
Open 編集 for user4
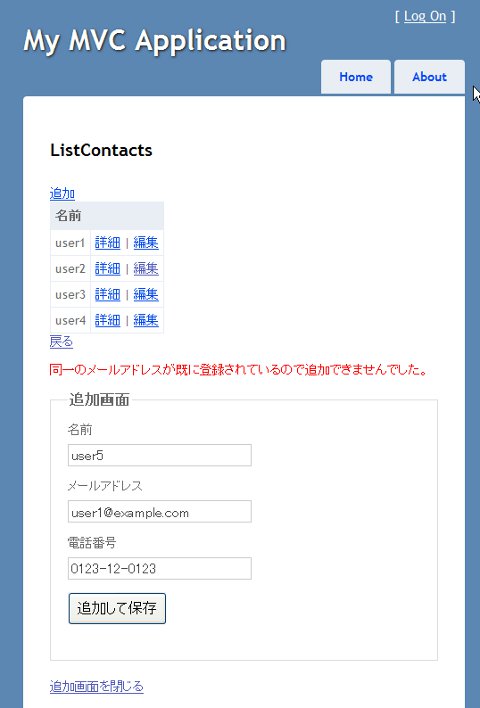click(146, 320)
